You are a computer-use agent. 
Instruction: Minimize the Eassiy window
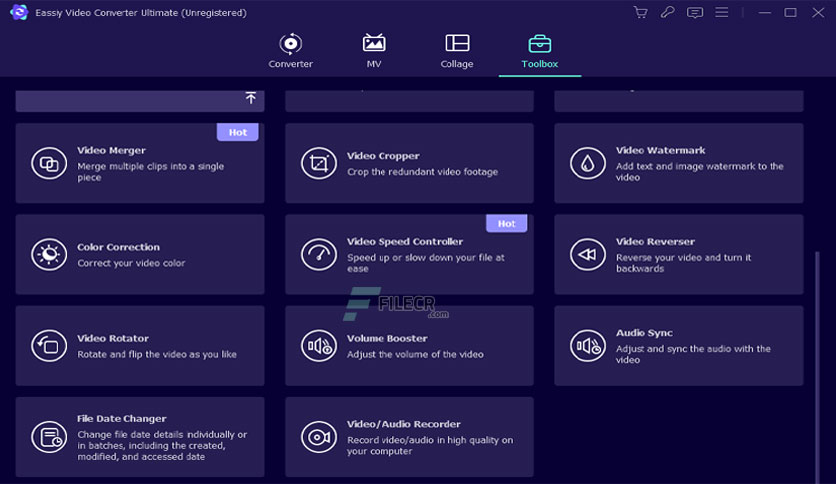[765, 12]
